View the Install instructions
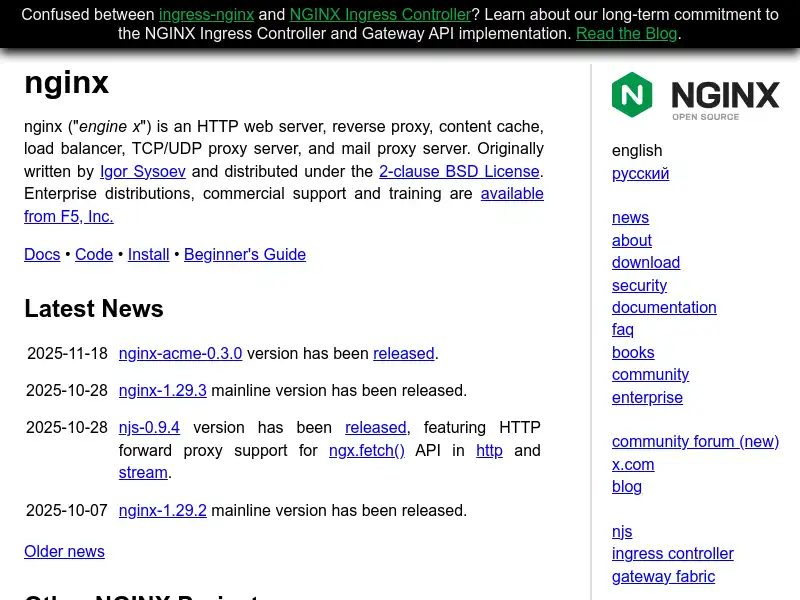 [x=148, y=254]
